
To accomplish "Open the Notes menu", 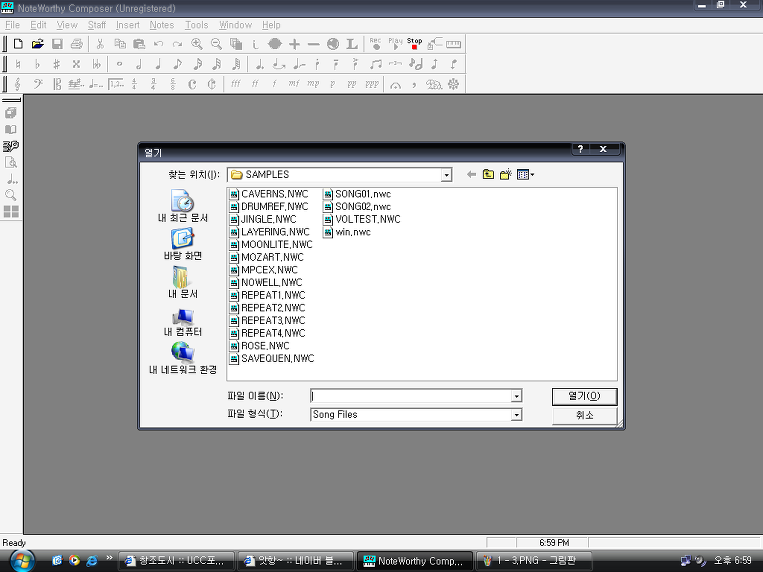I will (x=162, y=25).
